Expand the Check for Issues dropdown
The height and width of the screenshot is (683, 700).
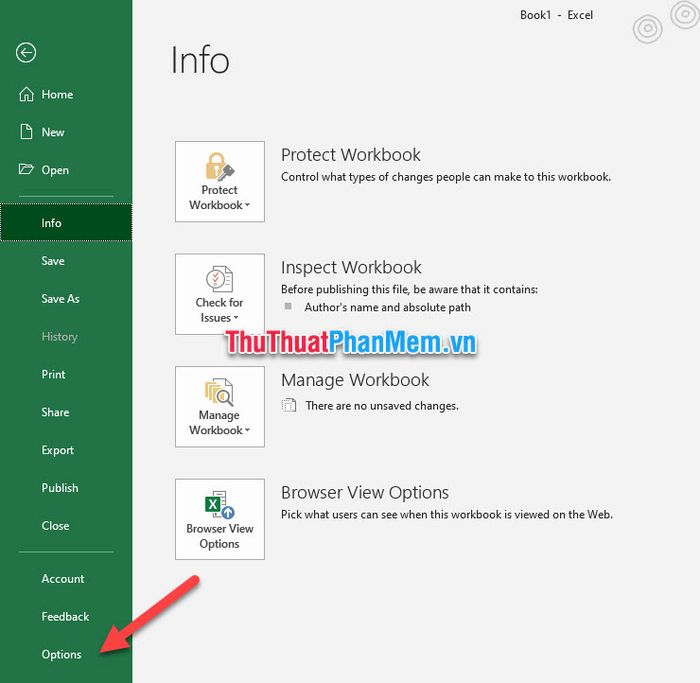coord(220,294)
